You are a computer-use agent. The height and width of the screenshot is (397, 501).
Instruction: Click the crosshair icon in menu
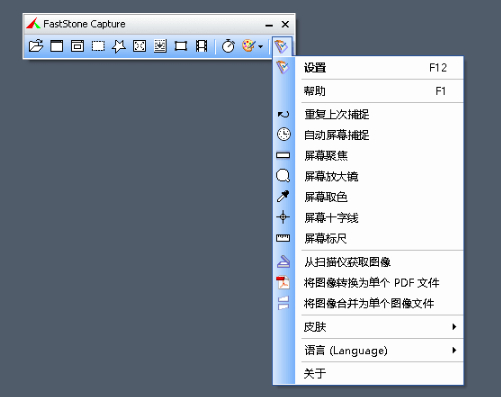(283, 217)
